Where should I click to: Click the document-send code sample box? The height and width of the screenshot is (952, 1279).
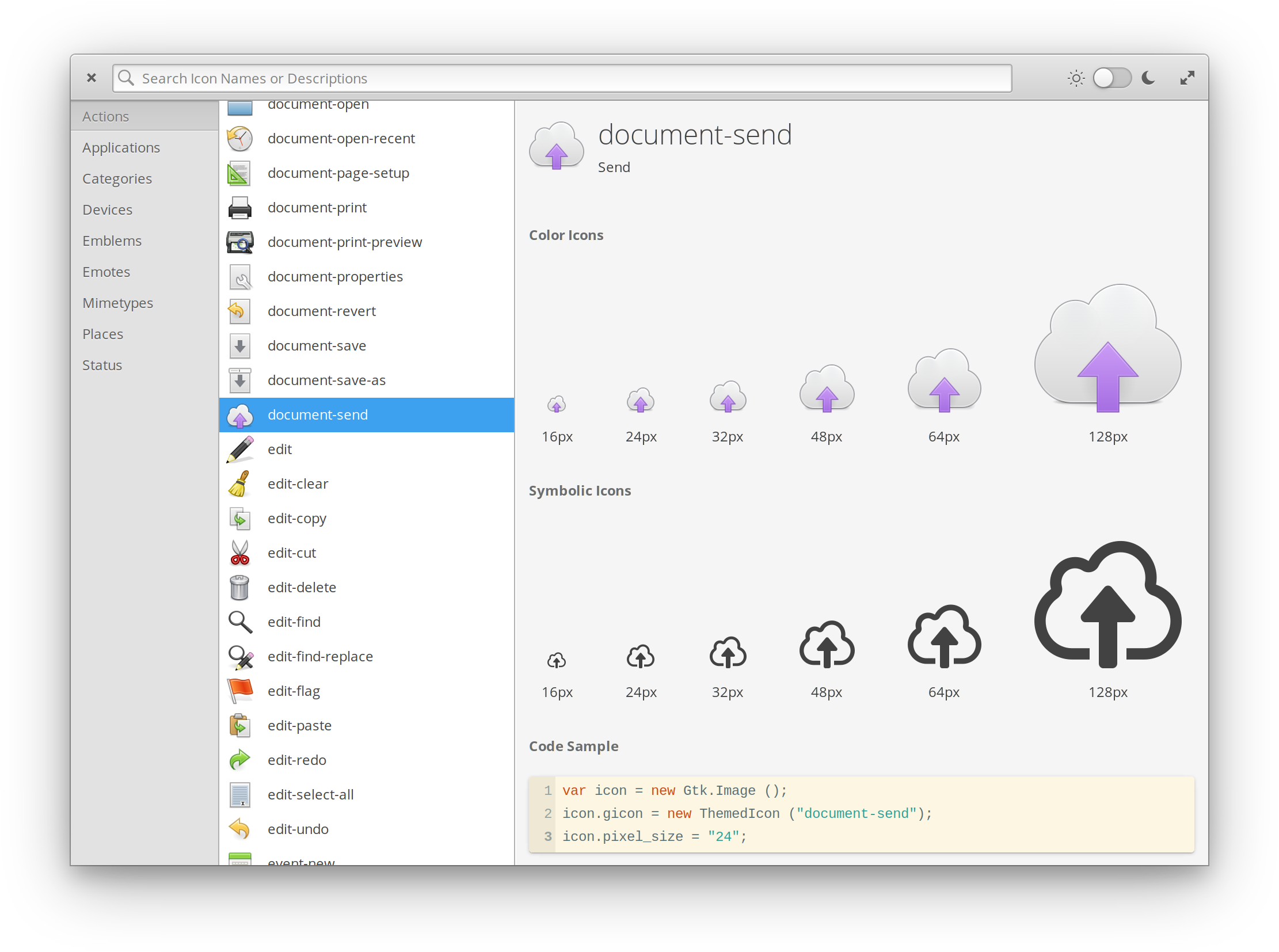(861, 814)
